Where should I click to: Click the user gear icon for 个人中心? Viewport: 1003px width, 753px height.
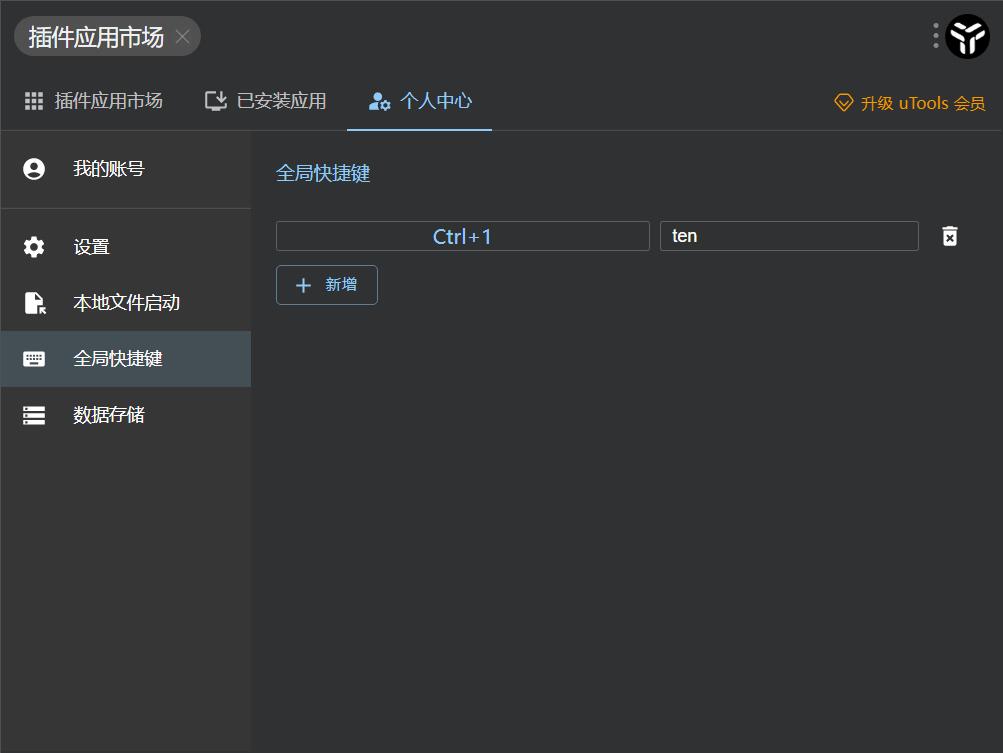click(379, 101)
